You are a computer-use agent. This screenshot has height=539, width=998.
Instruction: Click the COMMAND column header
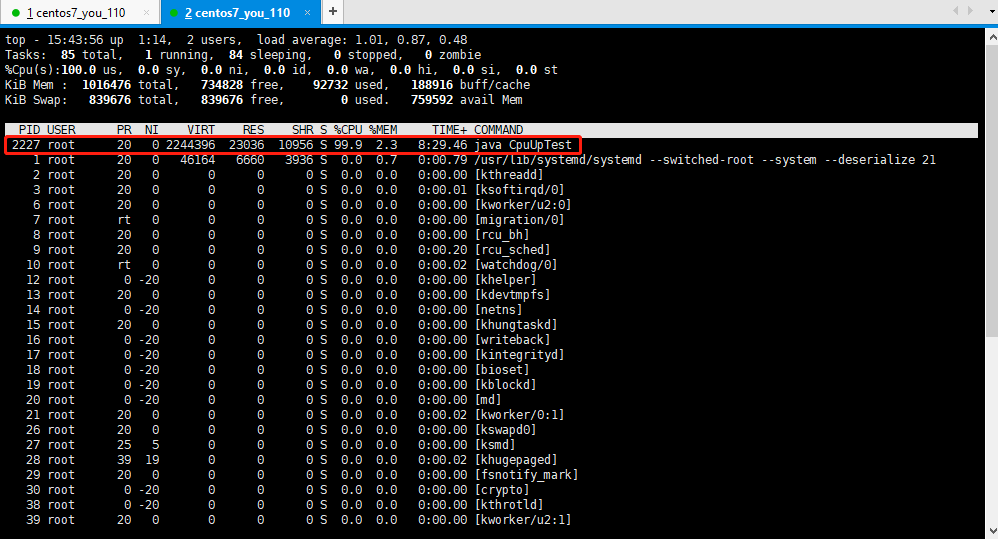[x=498, y=130]
